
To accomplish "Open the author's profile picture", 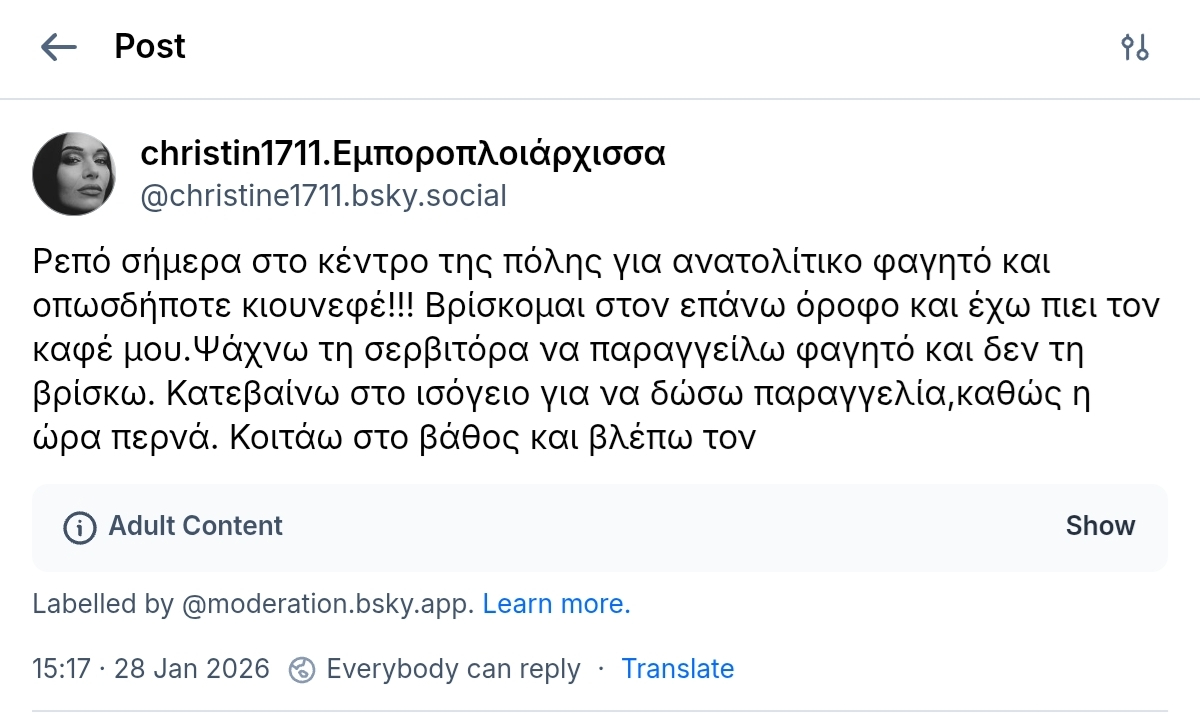I will (74, 173).
